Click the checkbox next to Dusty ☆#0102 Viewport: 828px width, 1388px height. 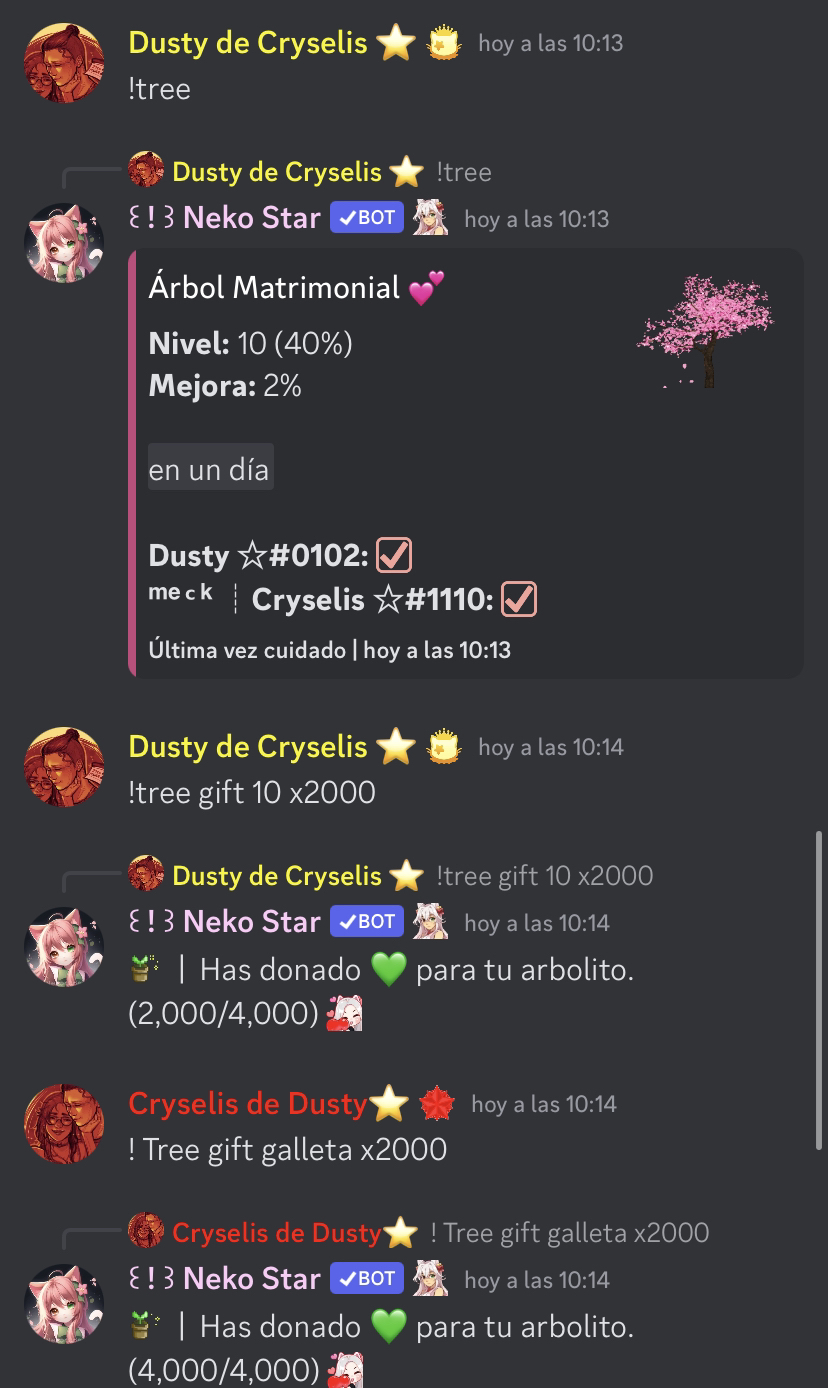(394, 555)
